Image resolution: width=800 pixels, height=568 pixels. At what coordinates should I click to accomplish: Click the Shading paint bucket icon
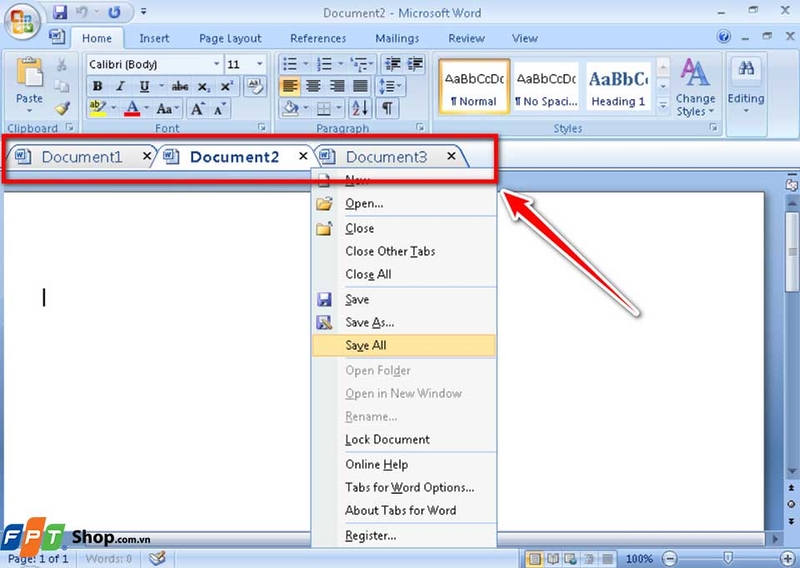[290, 108]
